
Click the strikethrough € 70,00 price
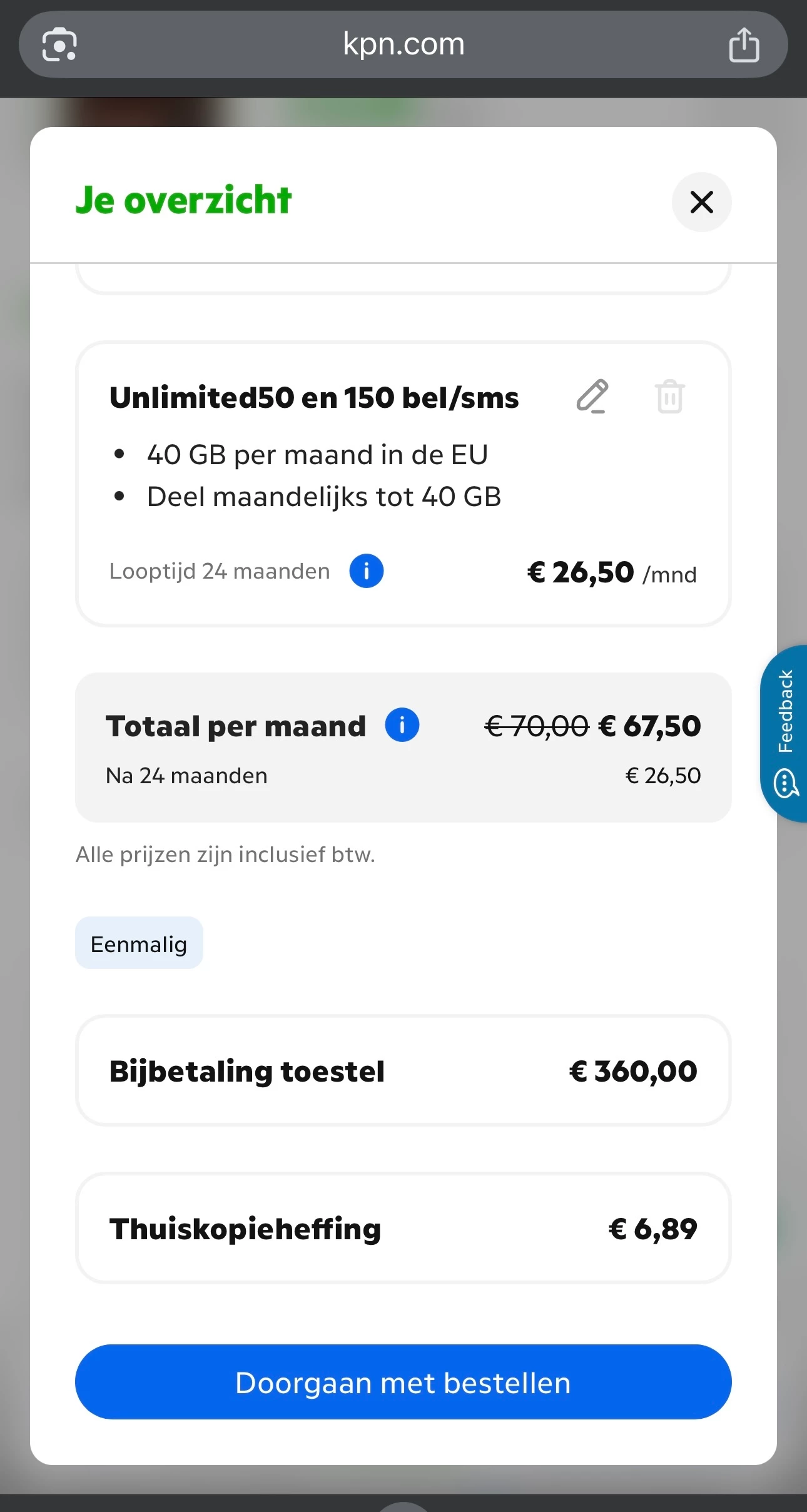click(x=537, y=726)
